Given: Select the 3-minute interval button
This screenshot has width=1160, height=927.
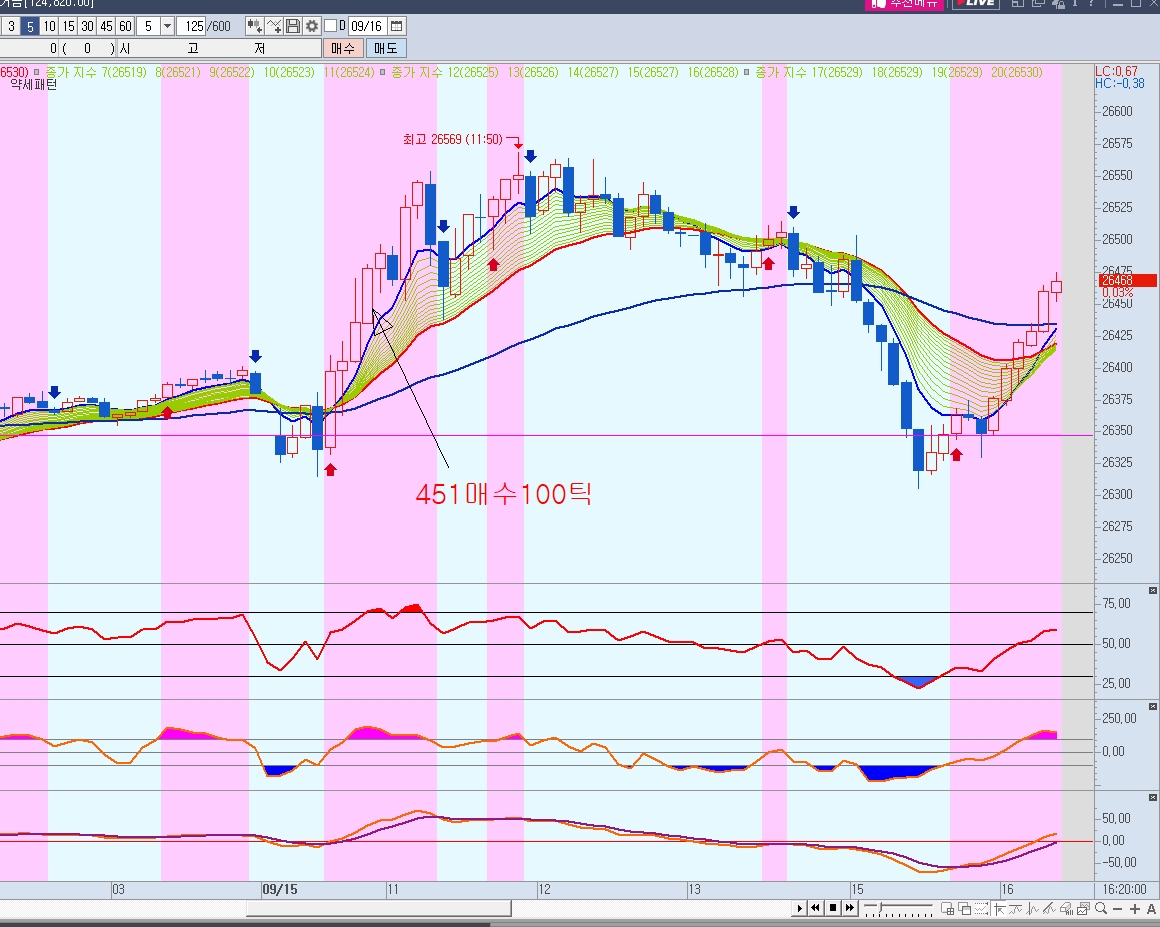Looking at the screenshot, I should 11,27.
